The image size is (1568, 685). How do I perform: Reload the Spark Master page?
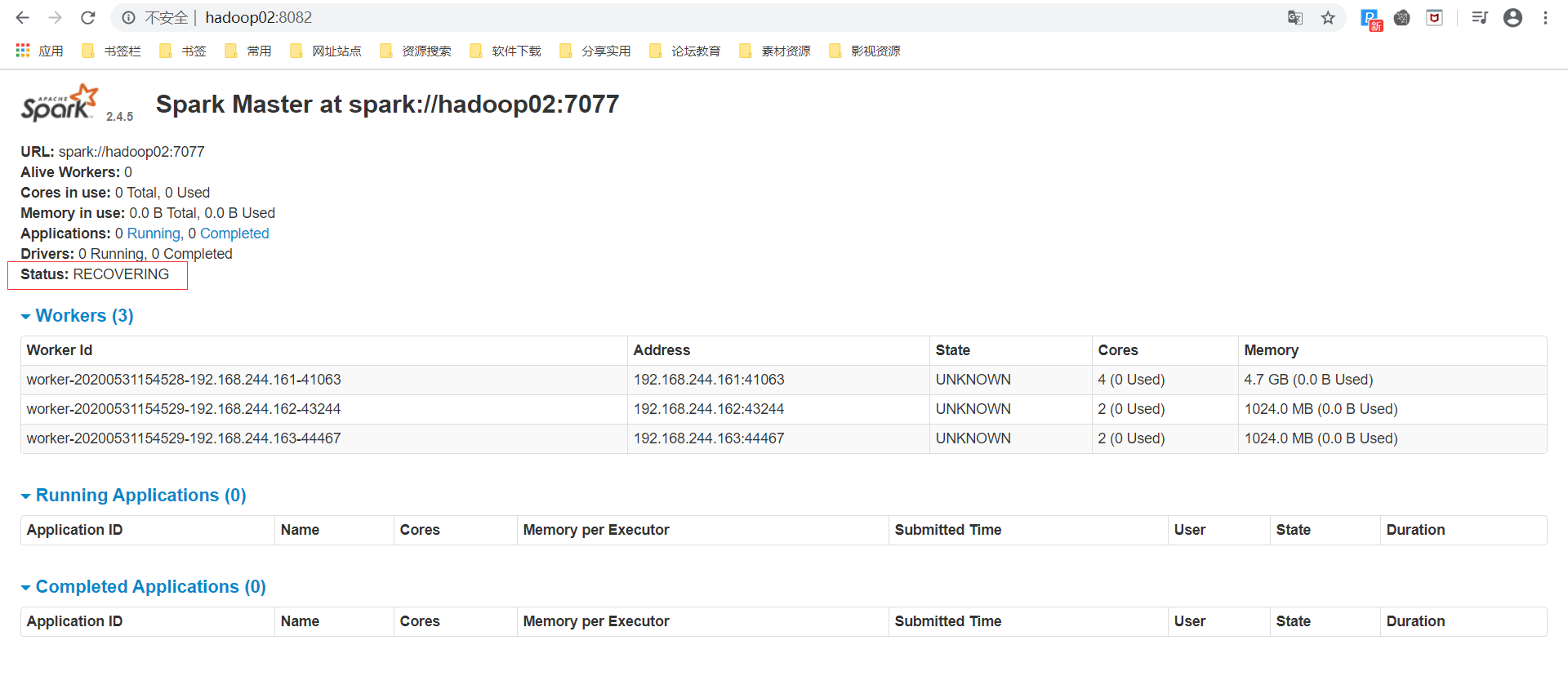[88, 17]
